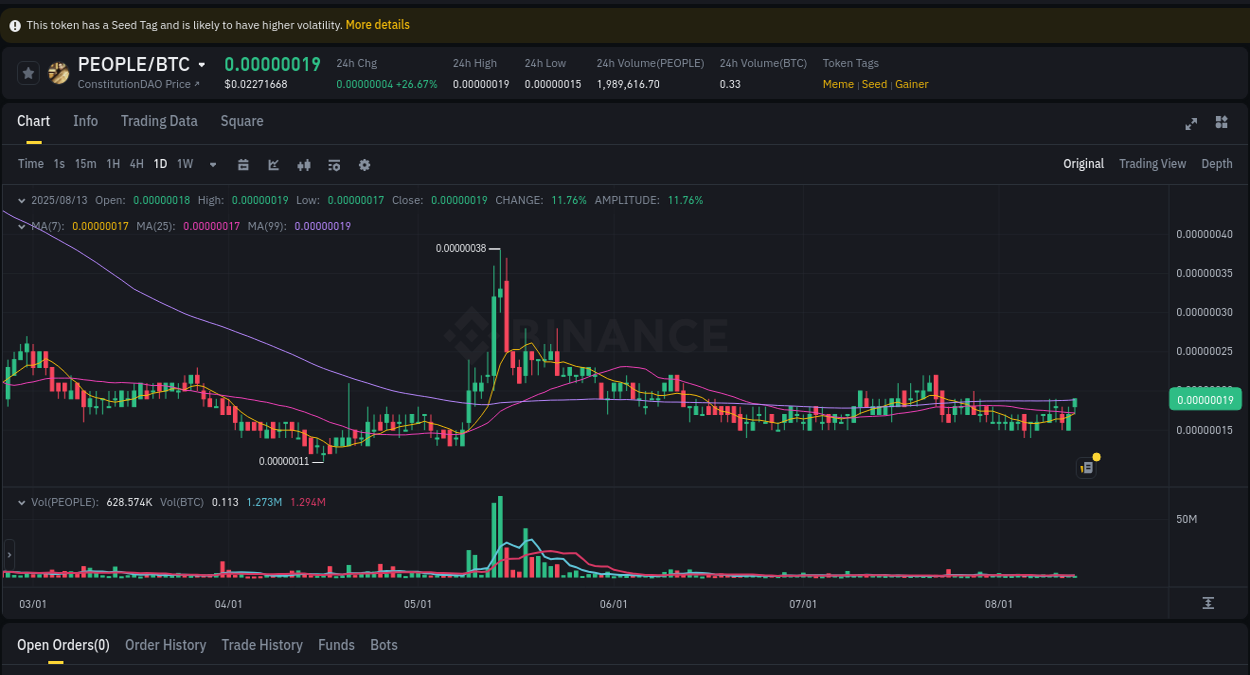
Task: Collapse the Vol(PEOPLE) indicator row
Action: [22, 501]
